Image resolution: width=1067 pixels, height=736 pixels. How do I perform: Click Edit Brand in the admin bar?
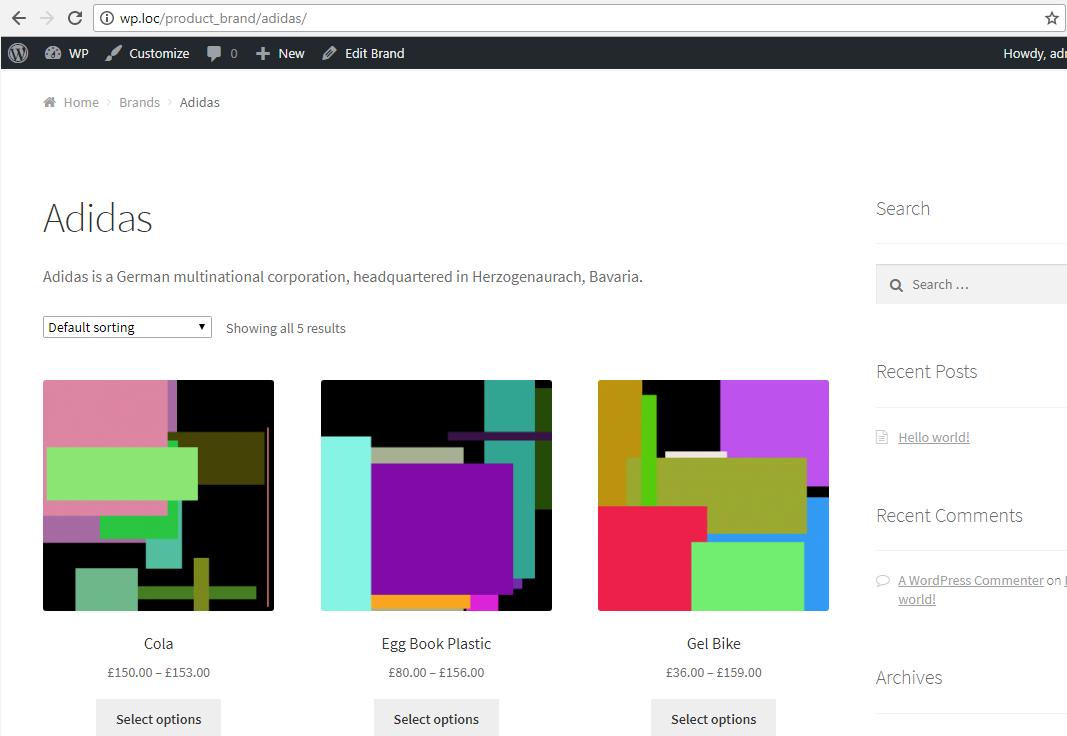pyautogui.click(x=363, y=53)
